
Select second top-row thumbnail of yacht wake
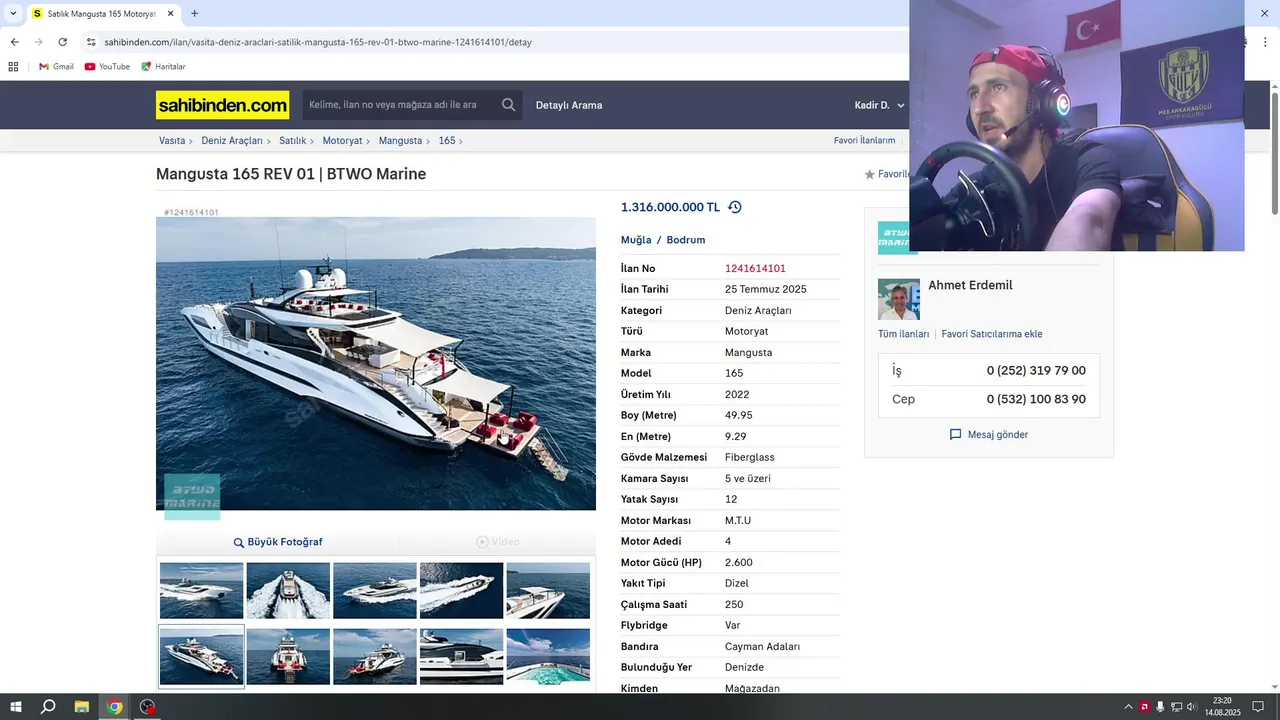pos(288,590)
